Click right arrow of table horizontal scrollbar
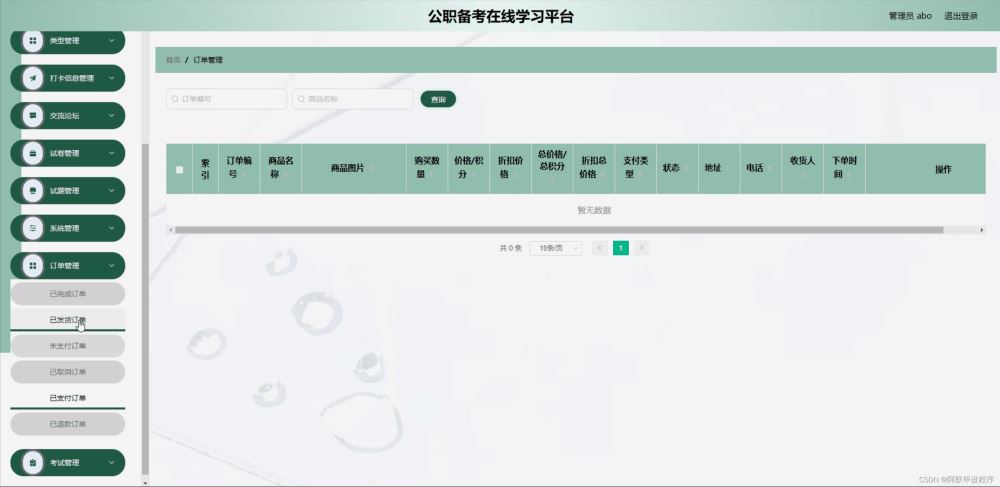Image resolution: width=1000 pixels, height=487 pixels. (x=982, y=230)
